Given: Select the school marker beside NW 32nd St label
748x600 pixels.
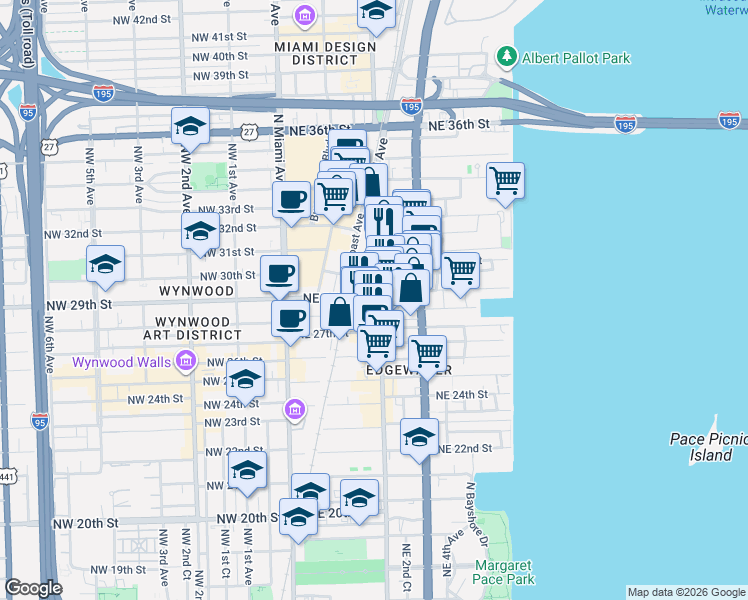Looking at the screenshot, I should pos(200,234).
